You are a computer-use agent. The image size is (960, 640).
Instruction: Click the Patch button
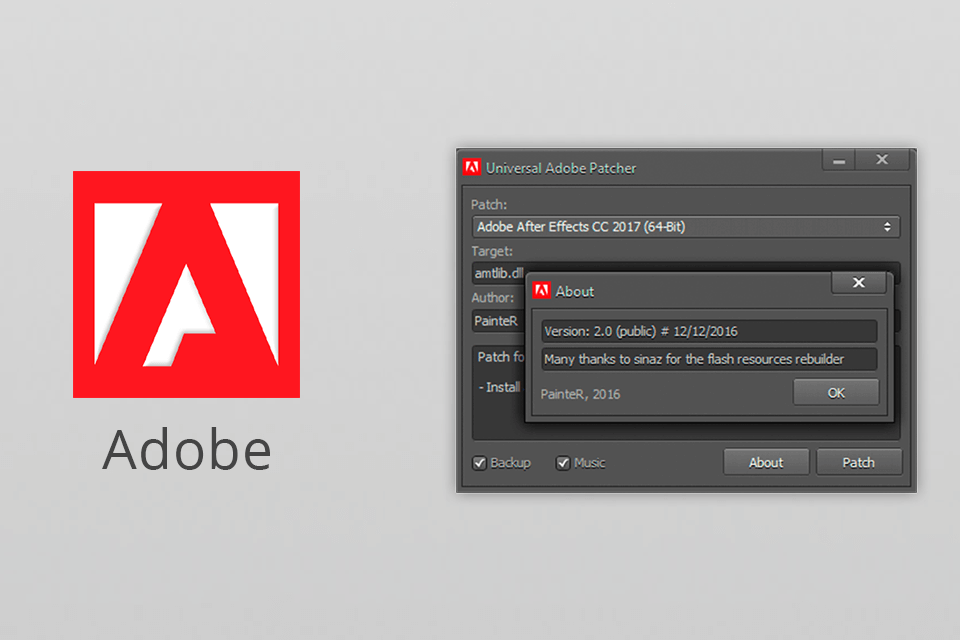coord(858,462)
